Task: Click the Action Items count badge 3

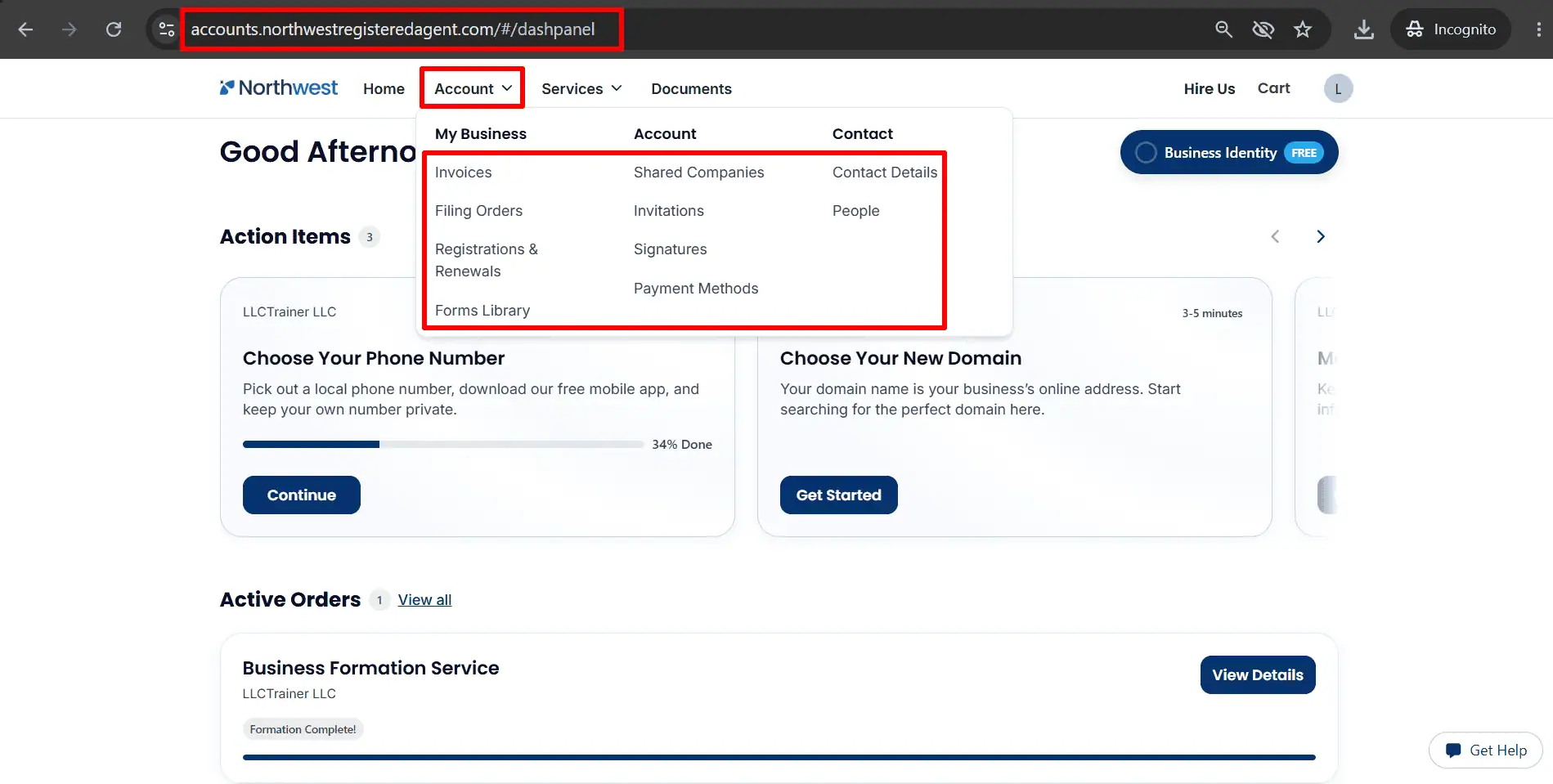Action: pyautogui.click(x=370, y=237)
